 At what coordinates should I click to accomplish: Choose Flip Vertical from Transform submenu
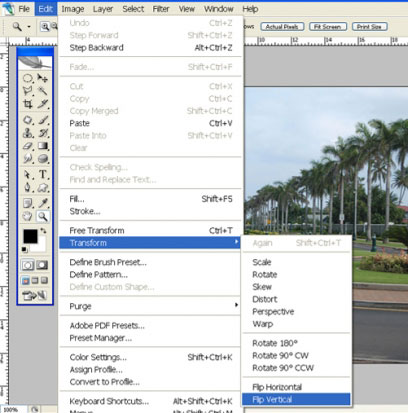[296, 399]
